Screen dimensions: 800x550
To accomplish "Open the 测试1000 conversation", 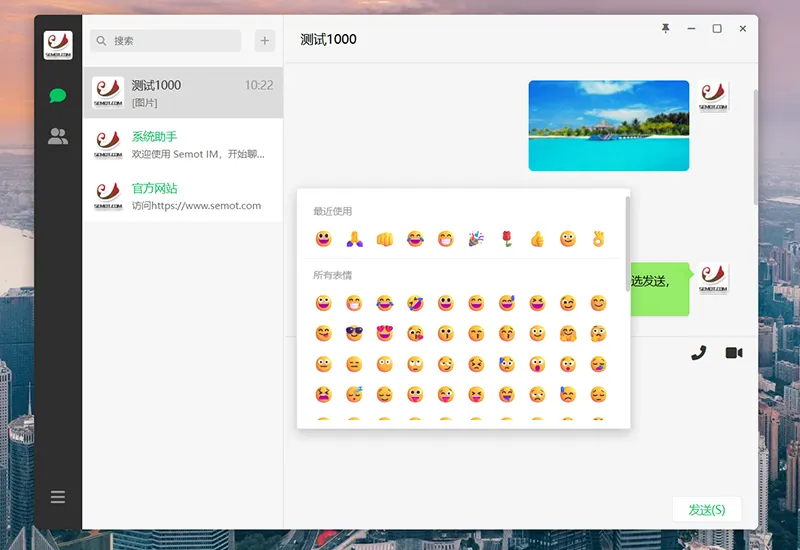I will tap(182, 93).
